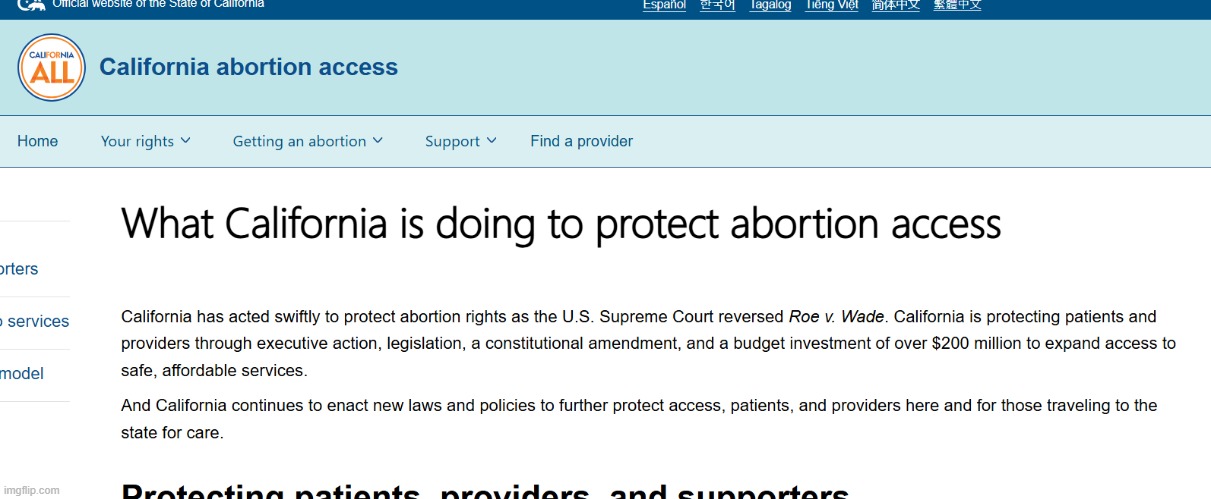Click the CA.gov bear logo icon

pyautogui.click(x=32, y=5)
